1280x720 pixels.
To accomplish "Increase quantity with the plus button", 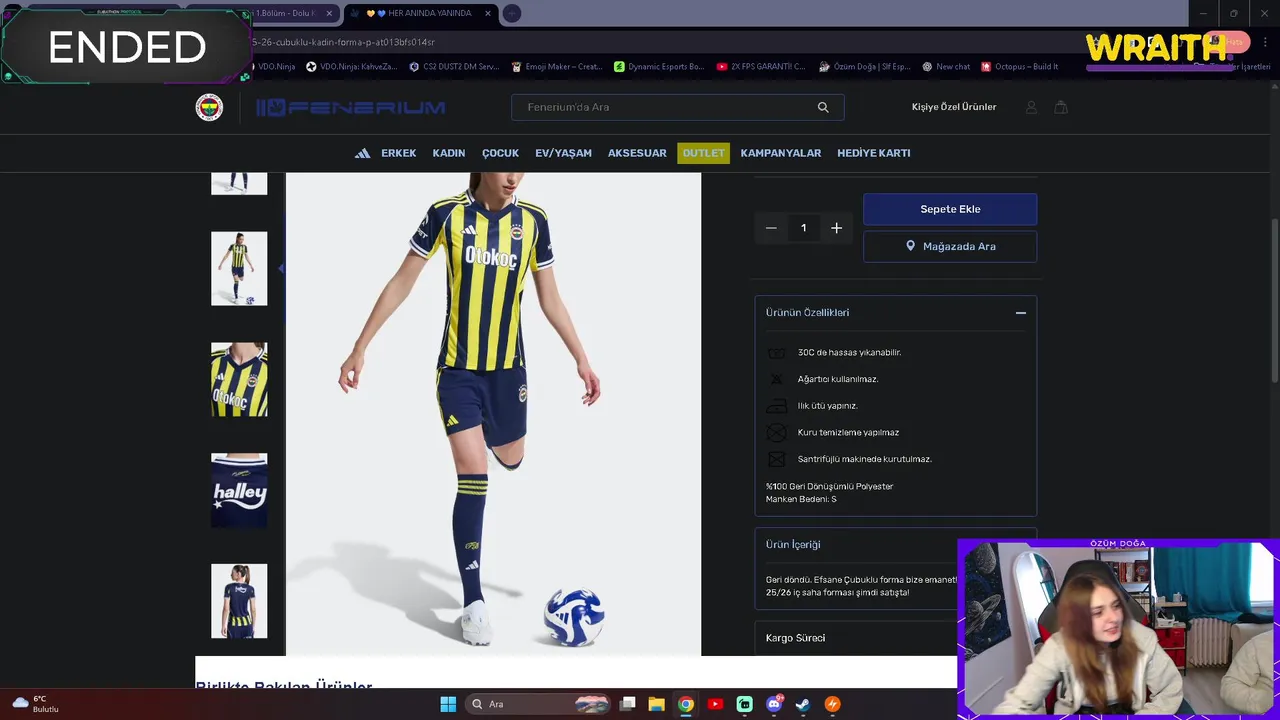I will [836, 228].
